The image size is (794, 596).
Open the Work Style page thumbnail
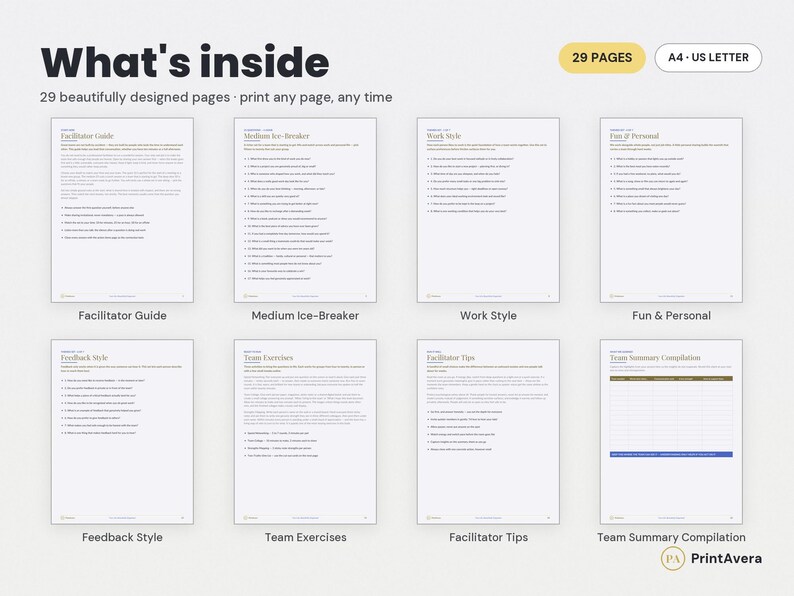point(488,210)
